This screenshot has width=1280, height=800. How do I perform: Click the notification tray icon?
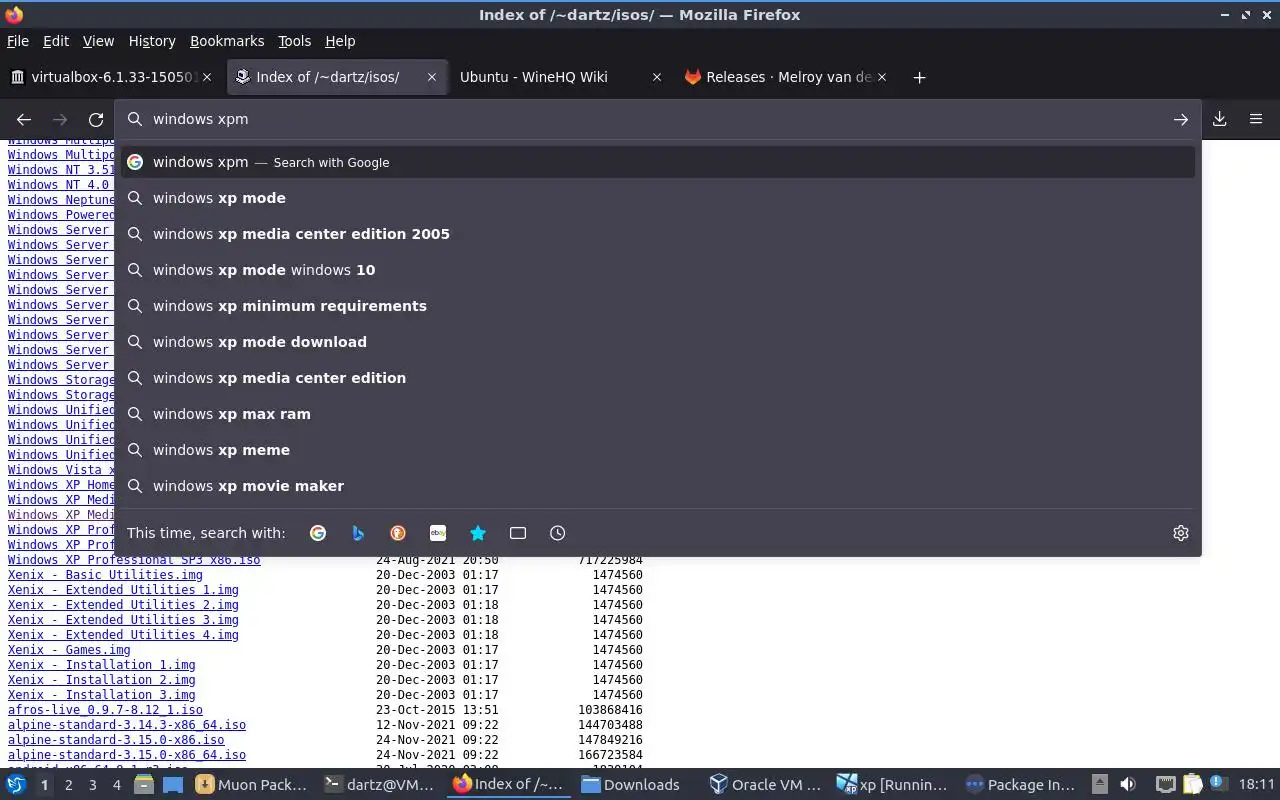pos(1218,783)
